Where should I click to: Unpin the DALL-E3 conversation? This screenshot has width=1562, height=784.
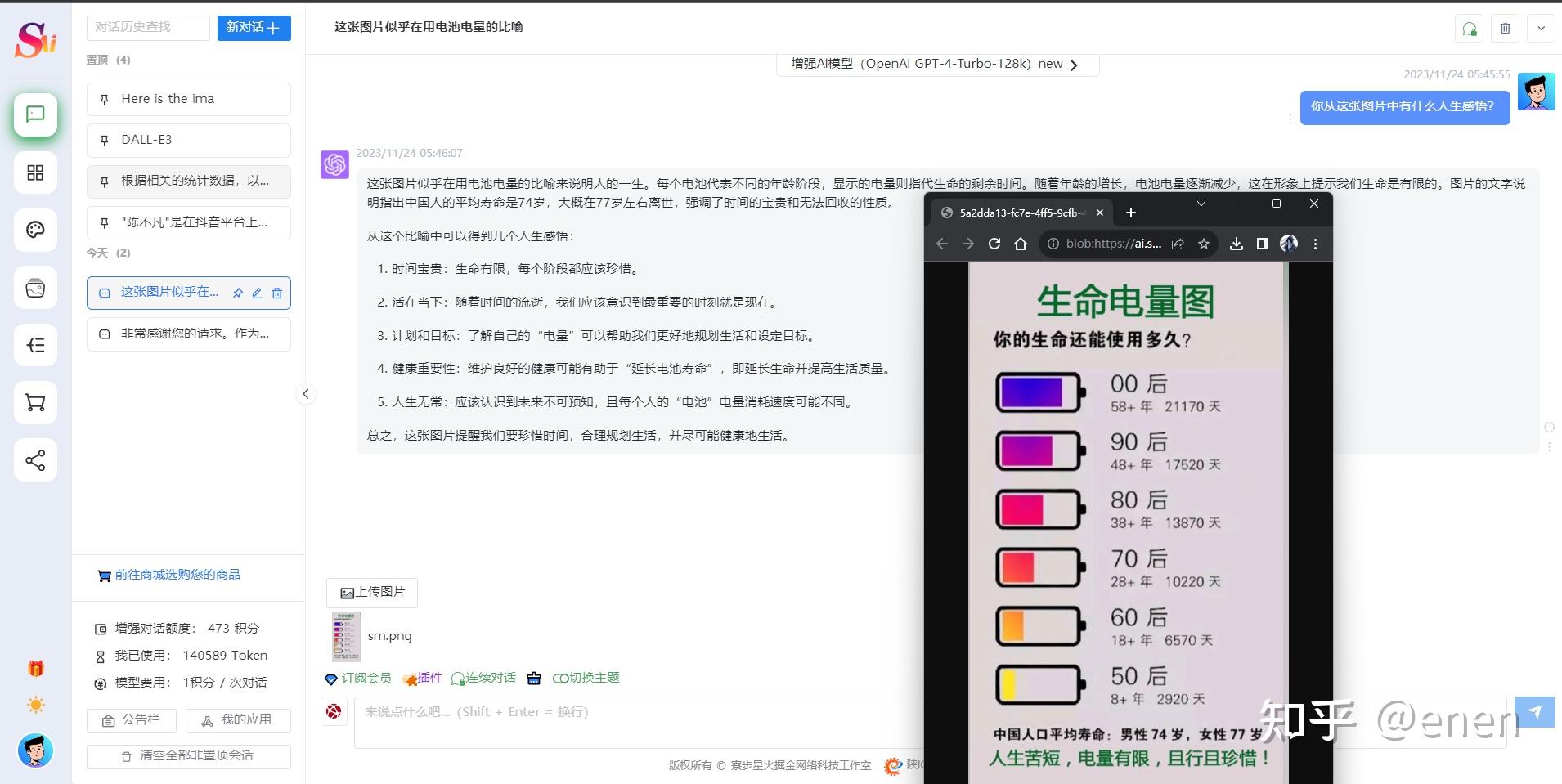104,140
